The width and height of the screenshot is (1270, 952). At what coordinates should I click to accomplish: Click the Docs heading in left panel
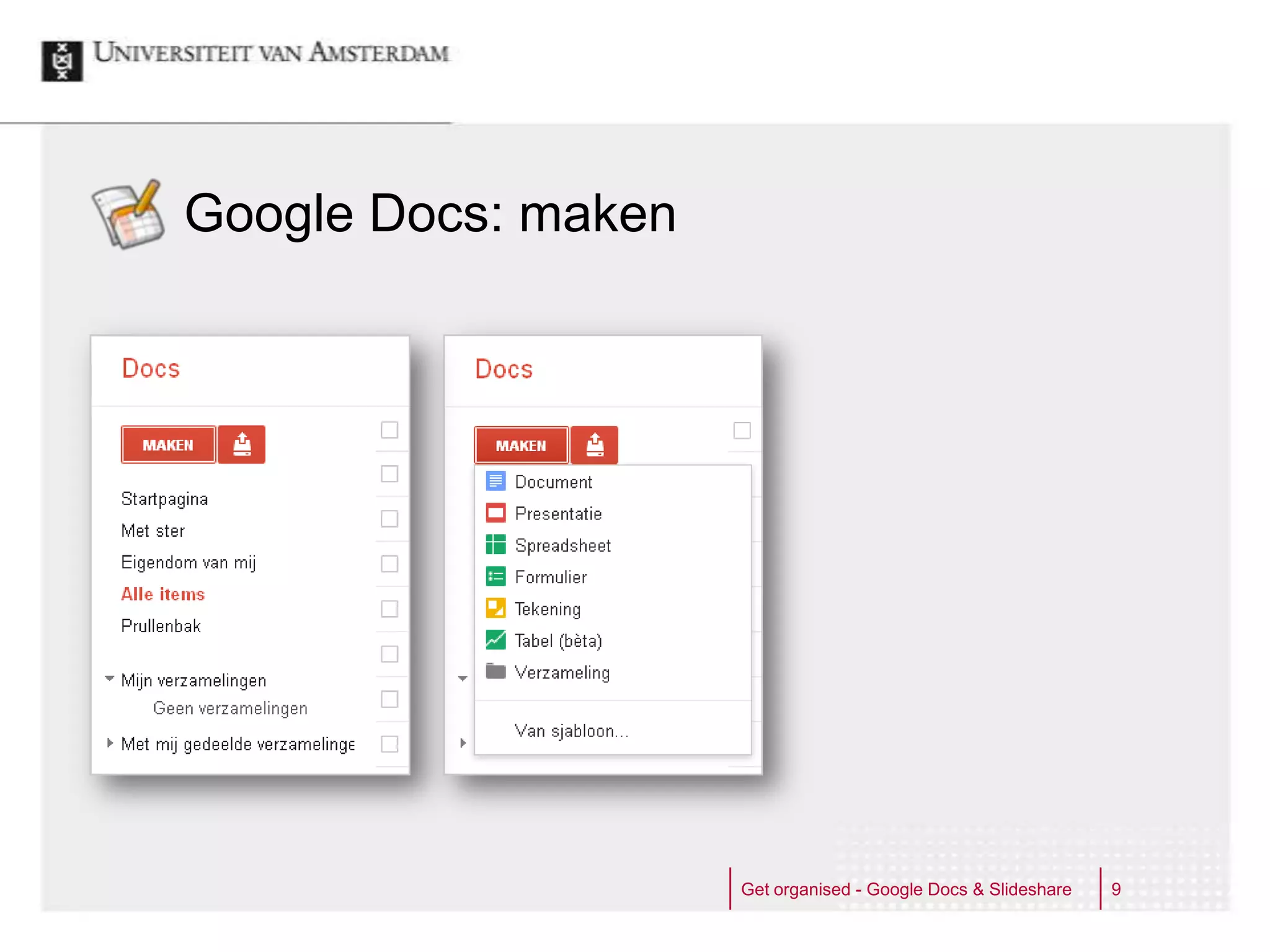151,368
